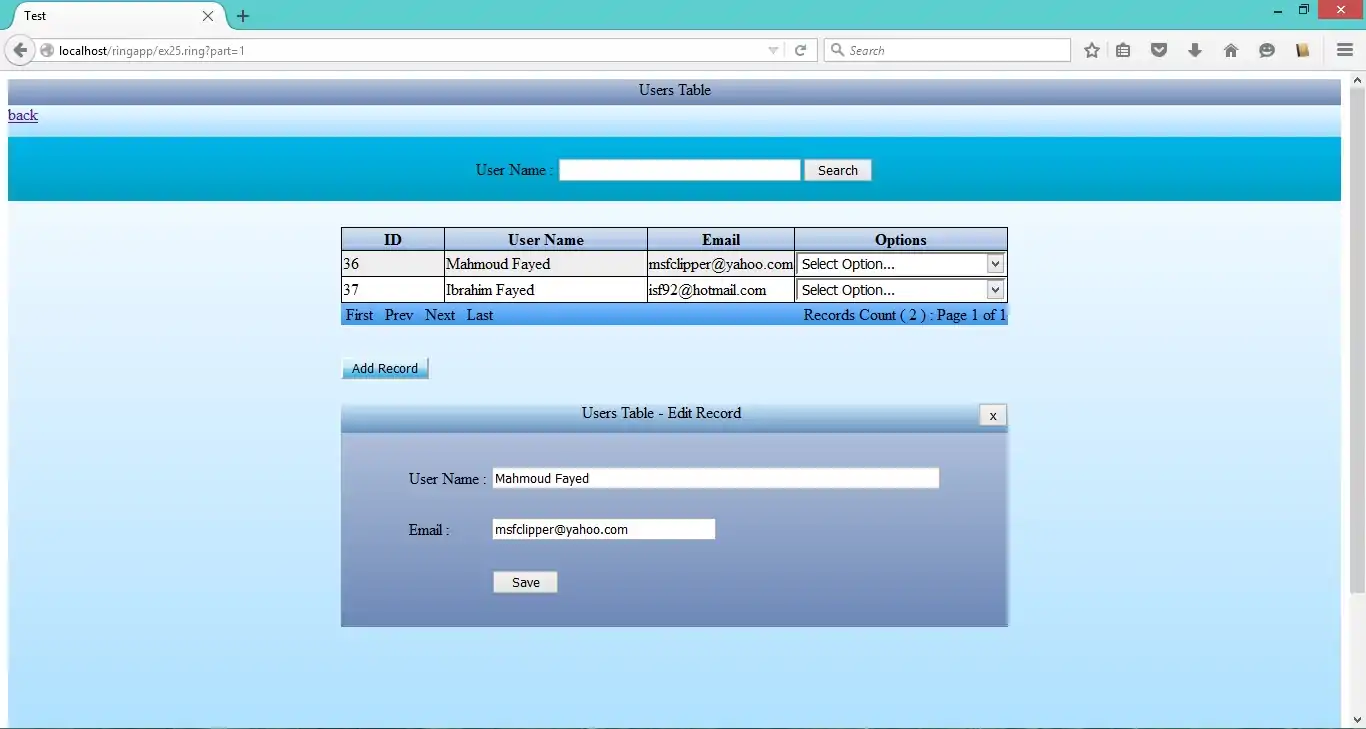The image size is (1366, 729).
Task: Go to Next page in table pager
Action: (x=440, y=315)
